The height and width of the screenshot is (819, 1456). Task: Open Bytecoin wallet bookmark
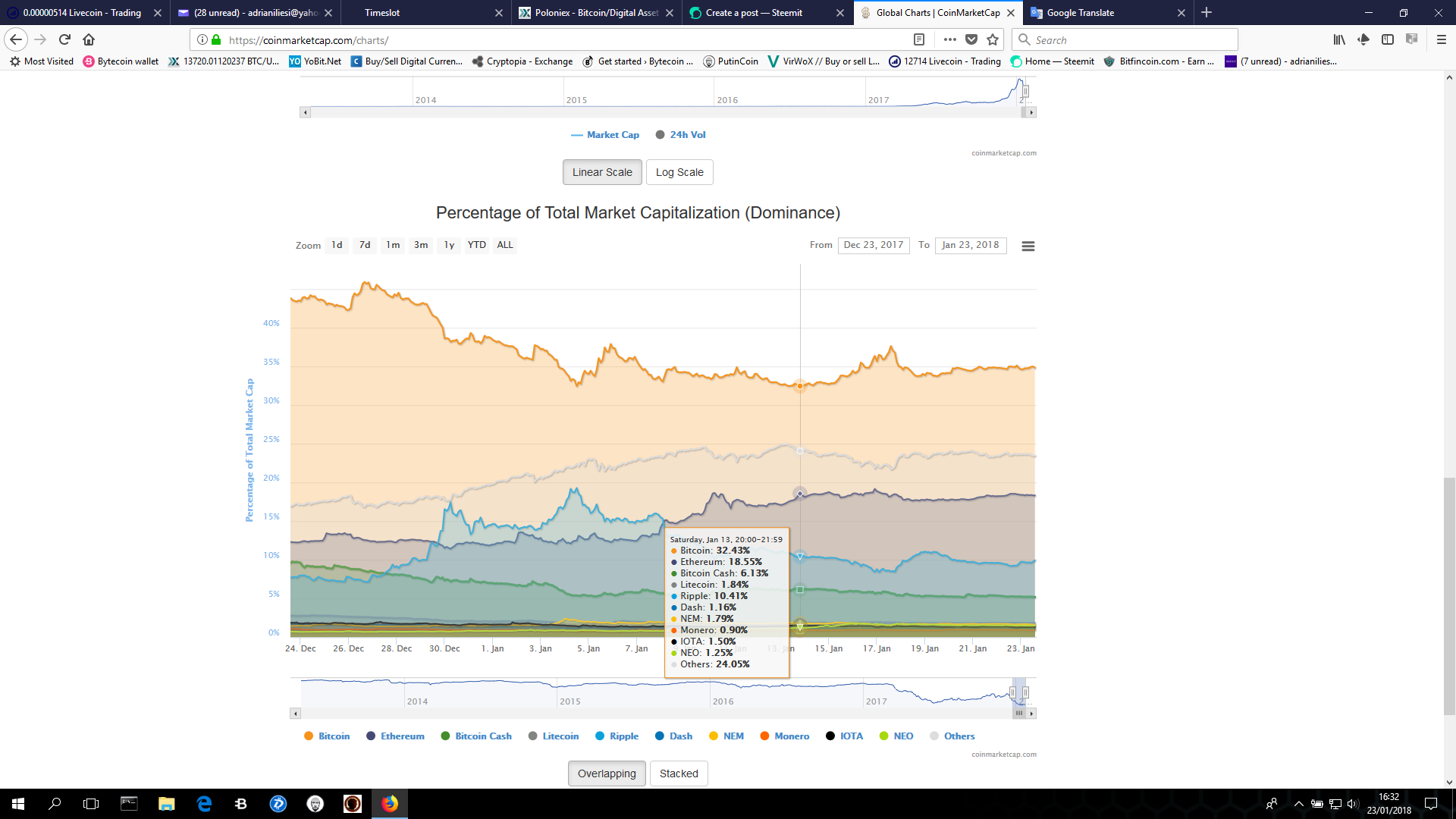click(121, 61)
